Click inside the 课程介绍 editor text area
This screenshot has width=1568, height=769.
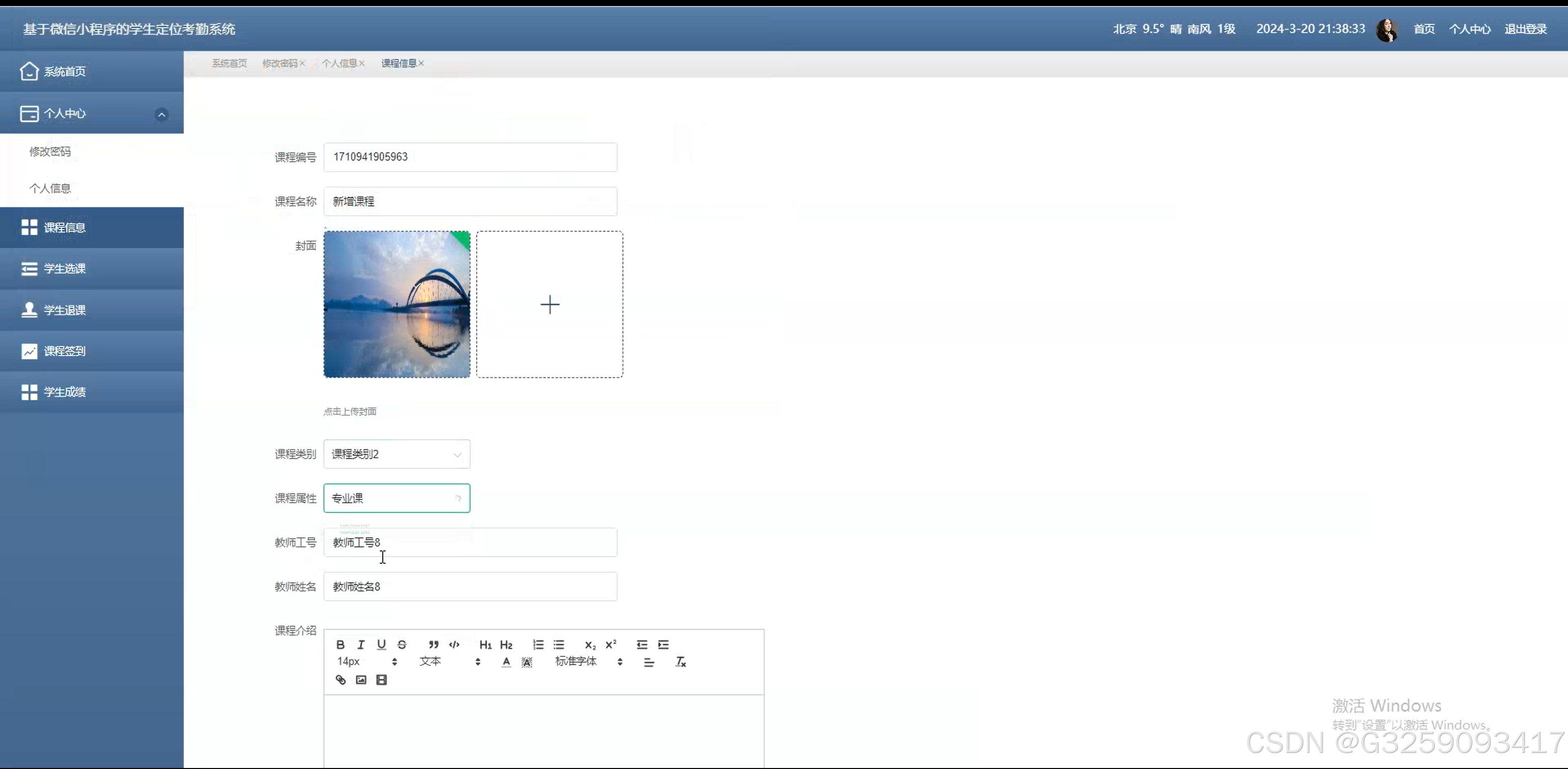tap(544, 731)
